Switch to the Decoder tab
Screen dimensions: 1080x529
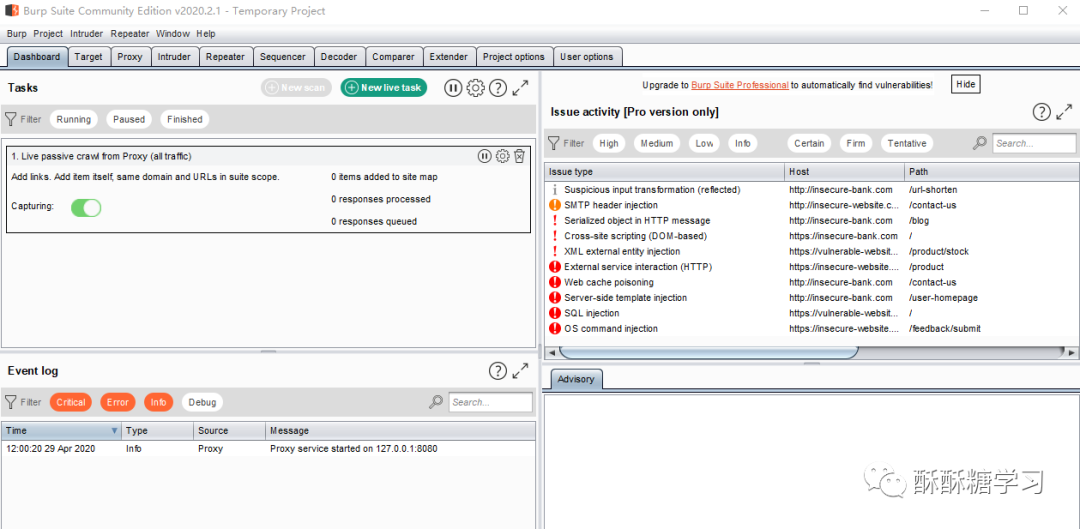pos(339,56)
